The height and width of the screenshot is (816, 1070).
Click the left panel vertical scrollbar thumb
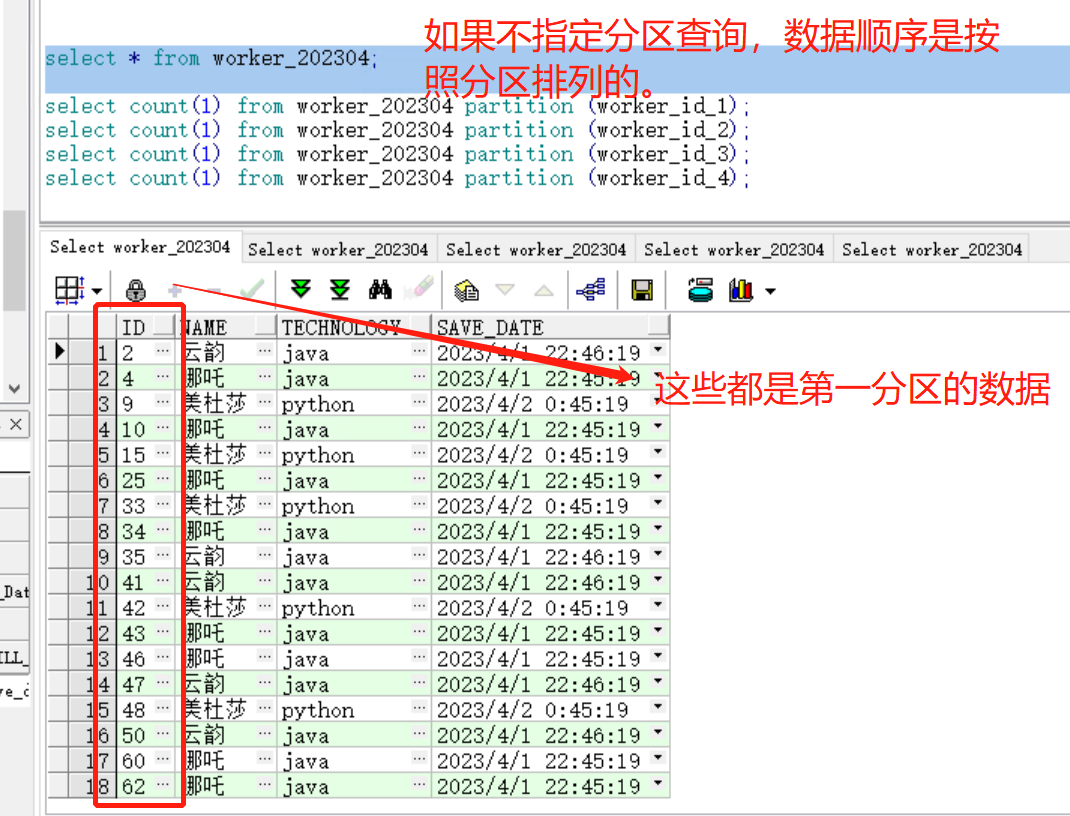pos(14,261)
